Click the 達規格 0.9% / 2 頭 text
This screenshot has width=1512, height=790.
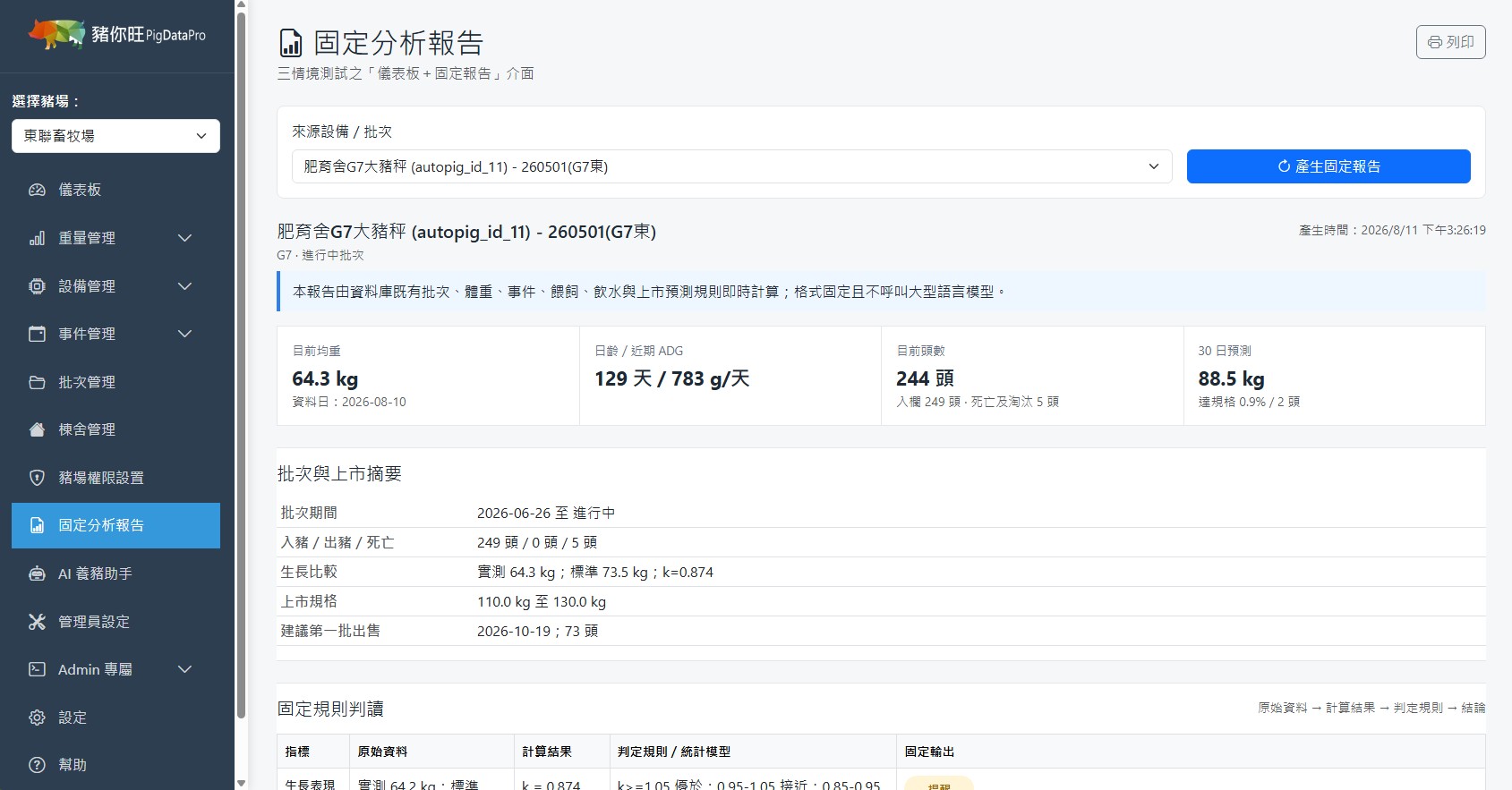[1249, 402]
